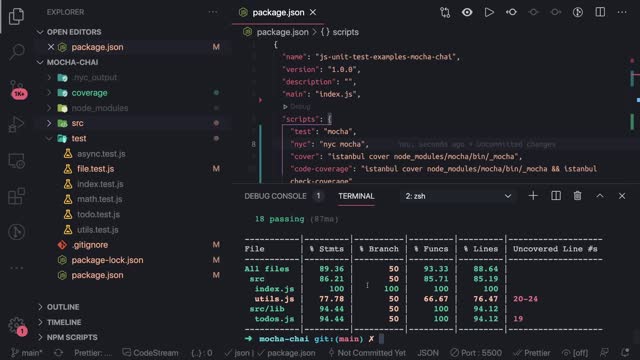640x360 pixels.
Task: Split the editor to the right
Action: click(600, 12)
